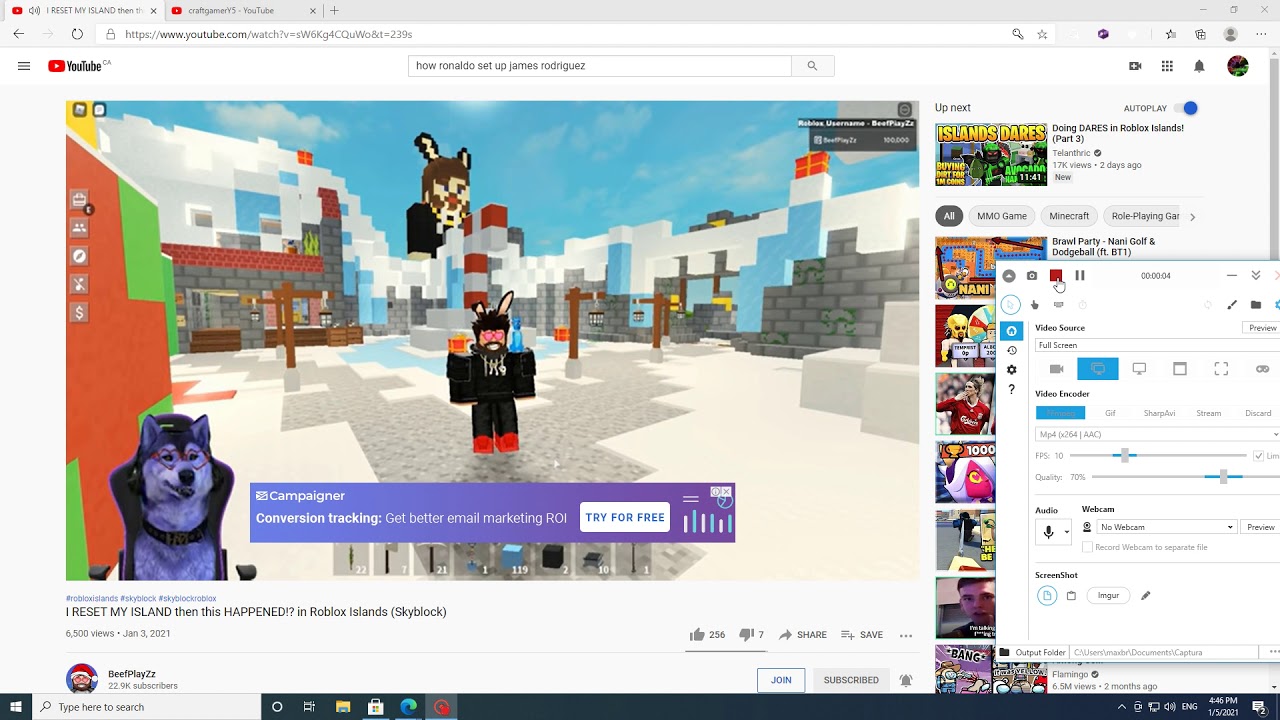Screen dimensions: 1280x720
Task: Choose the SharpAvi video encoder
Action: point(1159,413)
